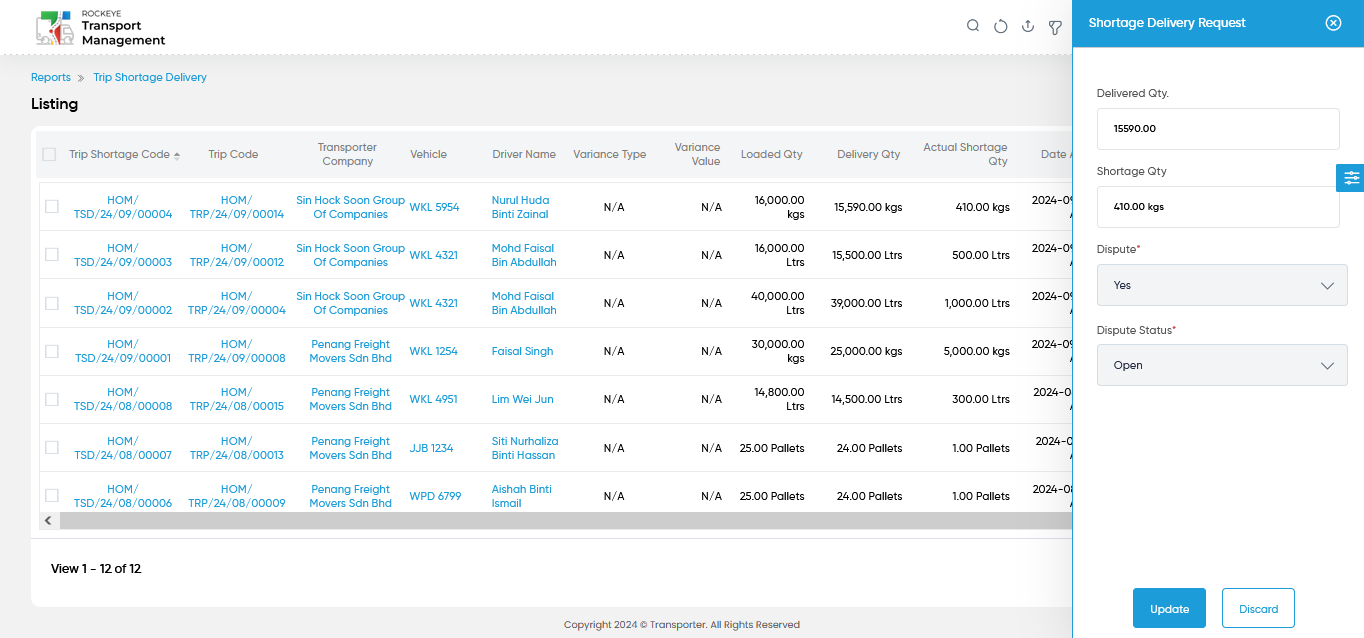The width and height of the screenshot is (1364, 638).
Task: Click the Loaded Qty column header
Action: (771, 154)
